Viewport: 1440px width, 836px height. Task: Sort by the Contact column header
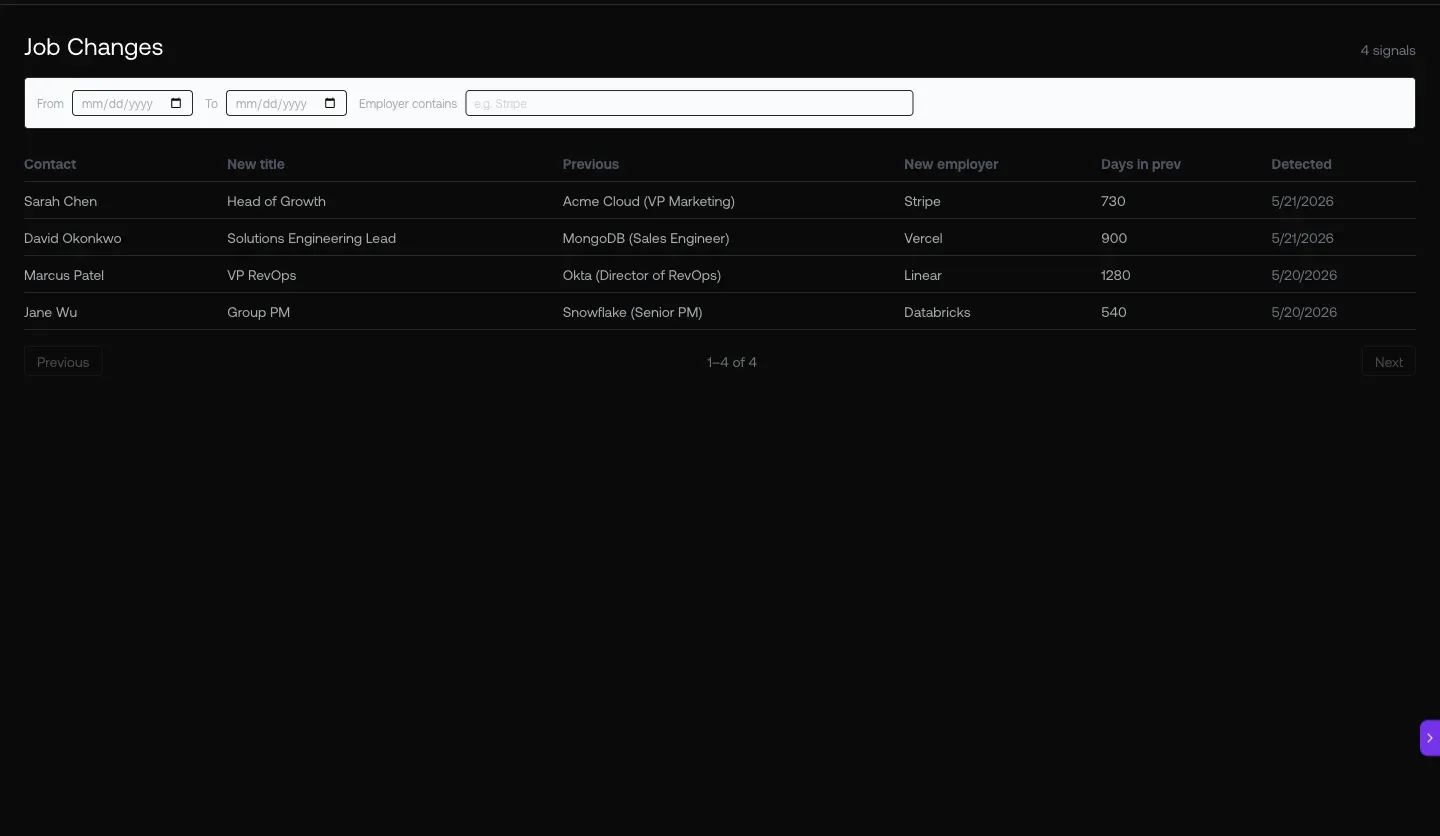tap(50, 164)
